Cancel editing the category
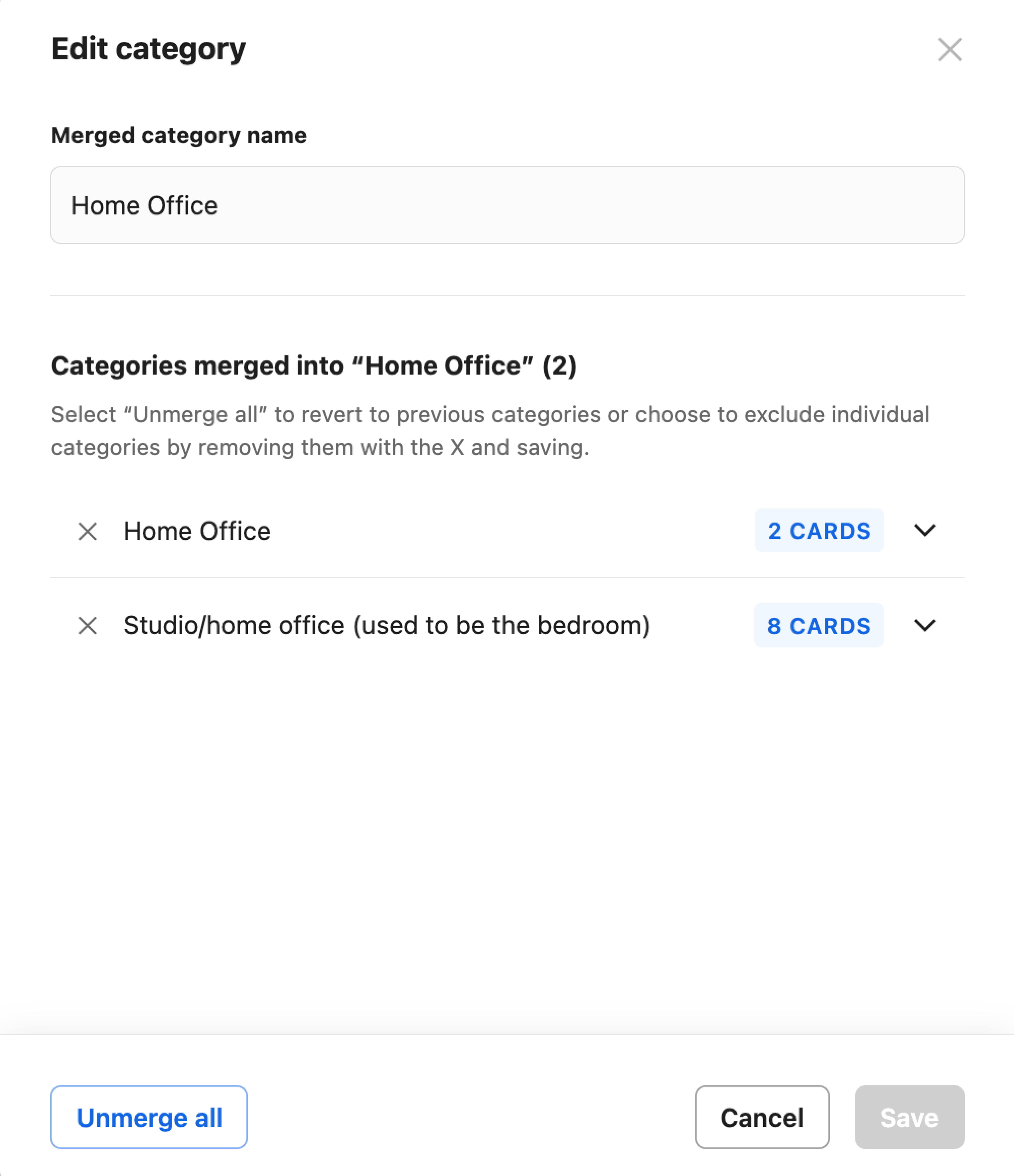1014x1176 pixels. tap(761, 1117)
